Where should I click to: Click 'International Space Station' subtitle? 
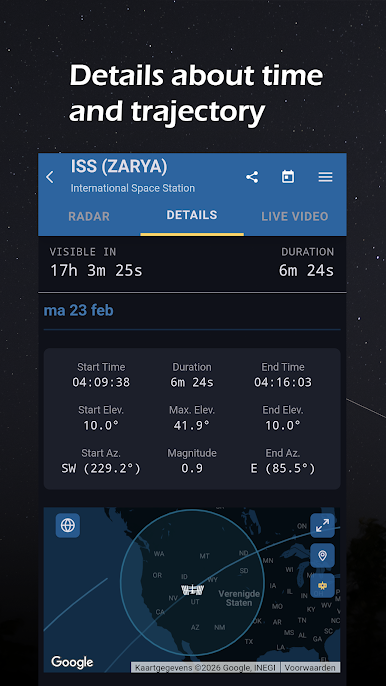(x=133, y=188)
